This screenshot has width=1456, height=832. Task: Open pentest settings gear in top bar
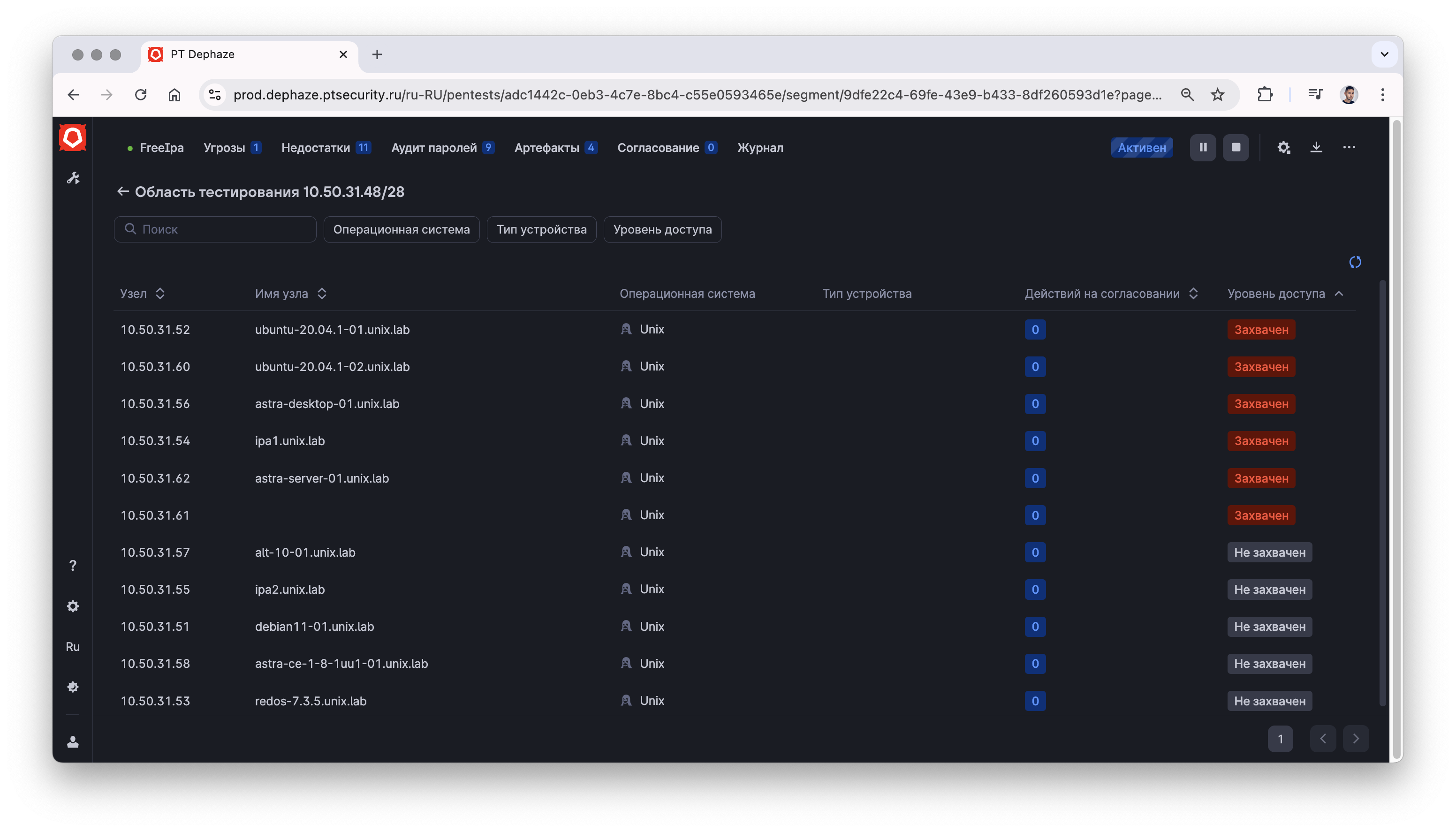(1283, 147)
